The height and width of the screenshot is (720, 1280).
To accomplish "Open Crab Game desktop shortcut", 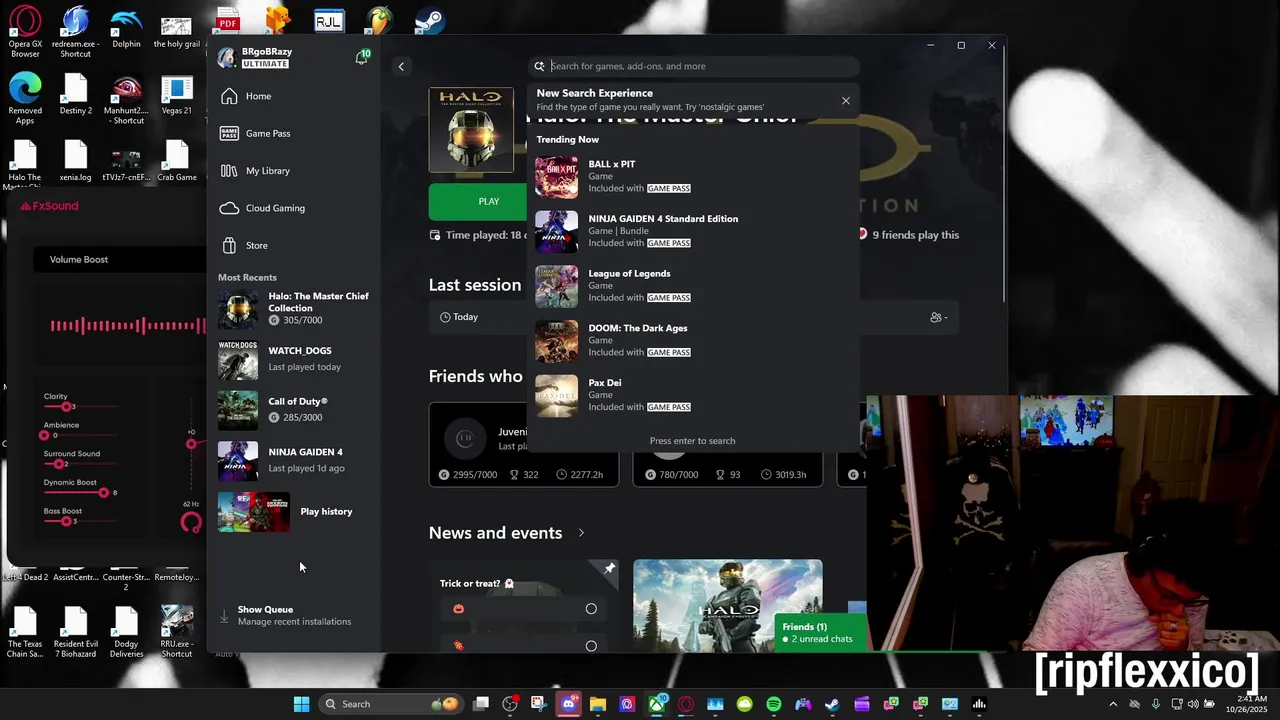I will (176, 162).
